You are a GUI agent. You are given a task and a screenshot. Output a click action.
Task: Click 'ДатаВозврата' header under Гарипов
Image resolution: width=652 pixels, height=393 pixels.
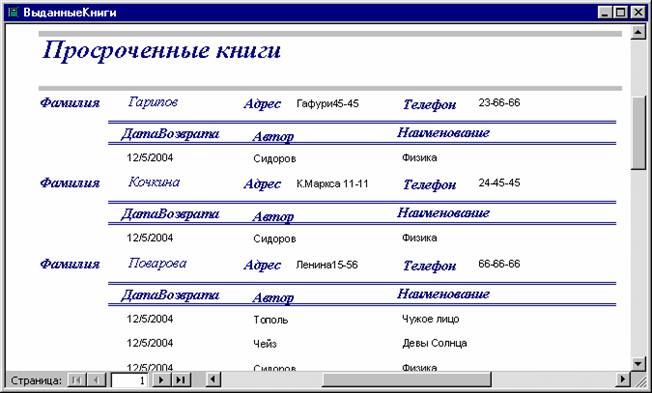tap(170, 134)
